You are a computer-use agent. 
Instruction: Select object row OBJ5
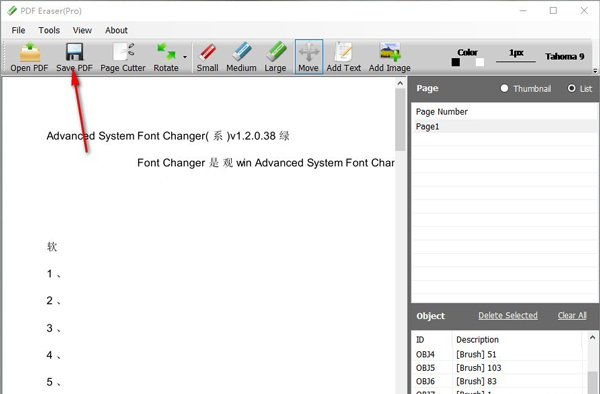(x=499, y=368)
